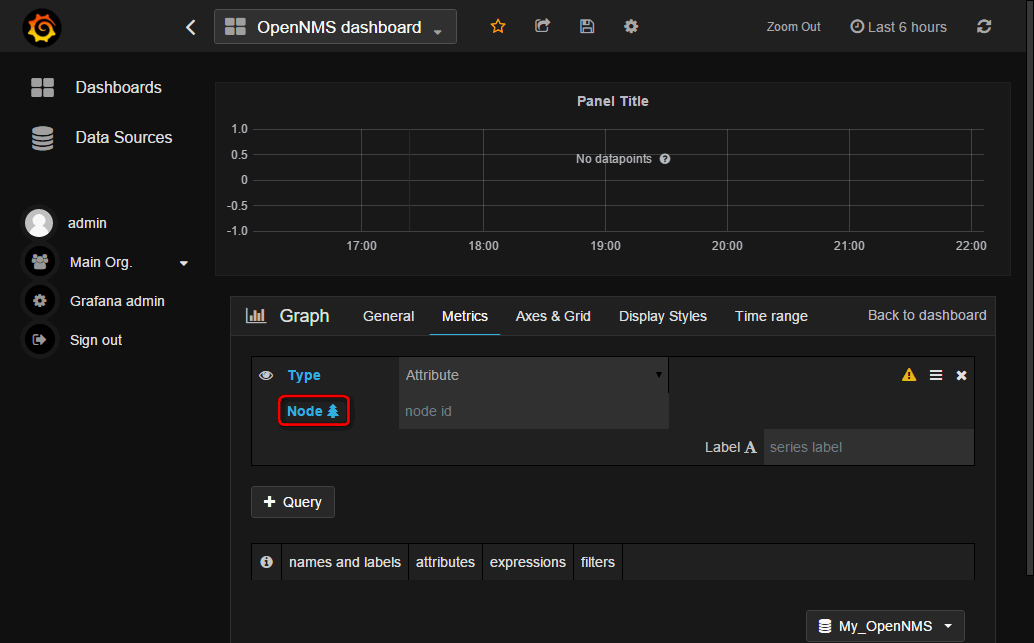Click the No datapoints help question icon

click(665, 159)
